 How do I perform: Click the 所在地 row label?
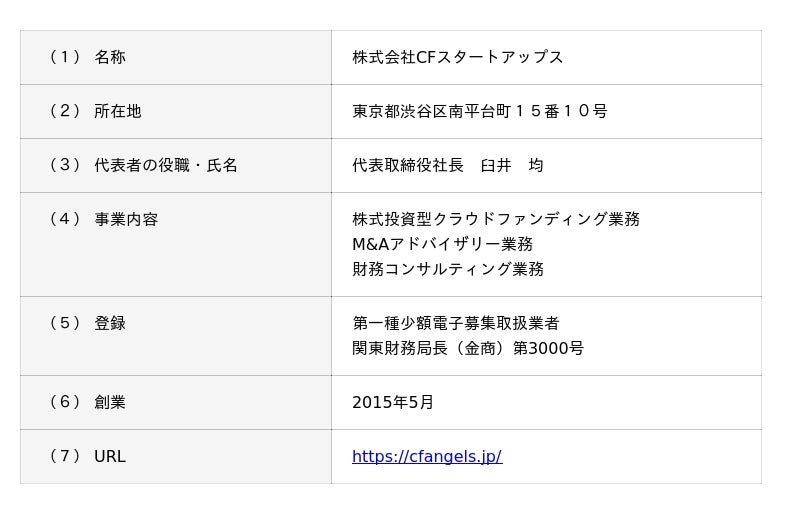pos(117,111)
